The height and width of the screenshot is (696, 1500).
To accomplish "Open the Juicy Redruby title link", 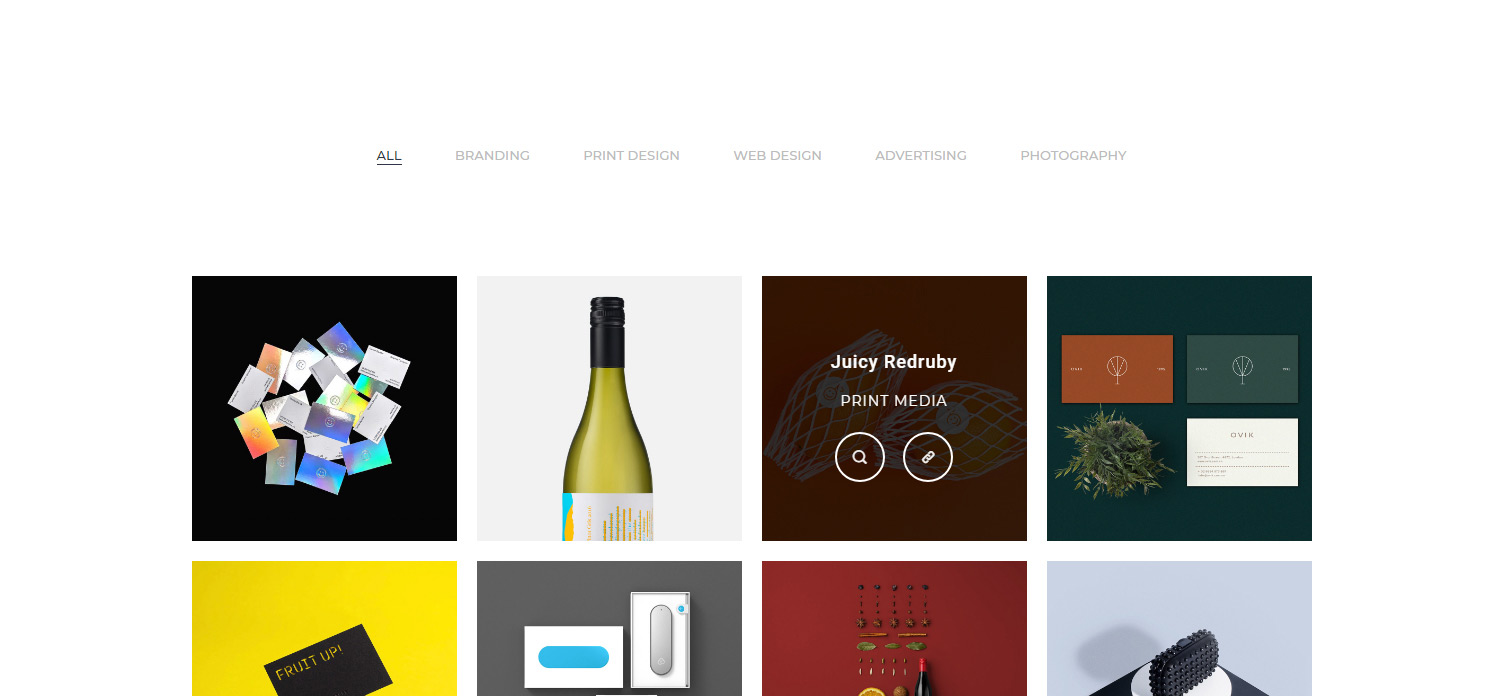I will (894, 362).
